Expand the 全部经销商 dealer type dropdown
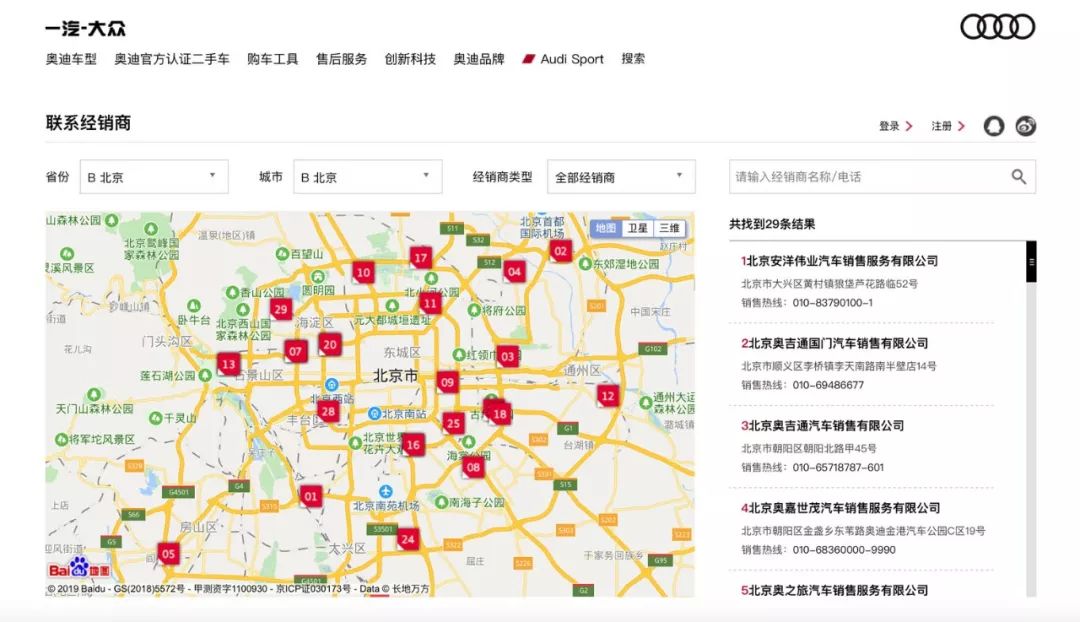This screenshot has height=622, width=1080. pyautogui.click(x=618, y=176)
